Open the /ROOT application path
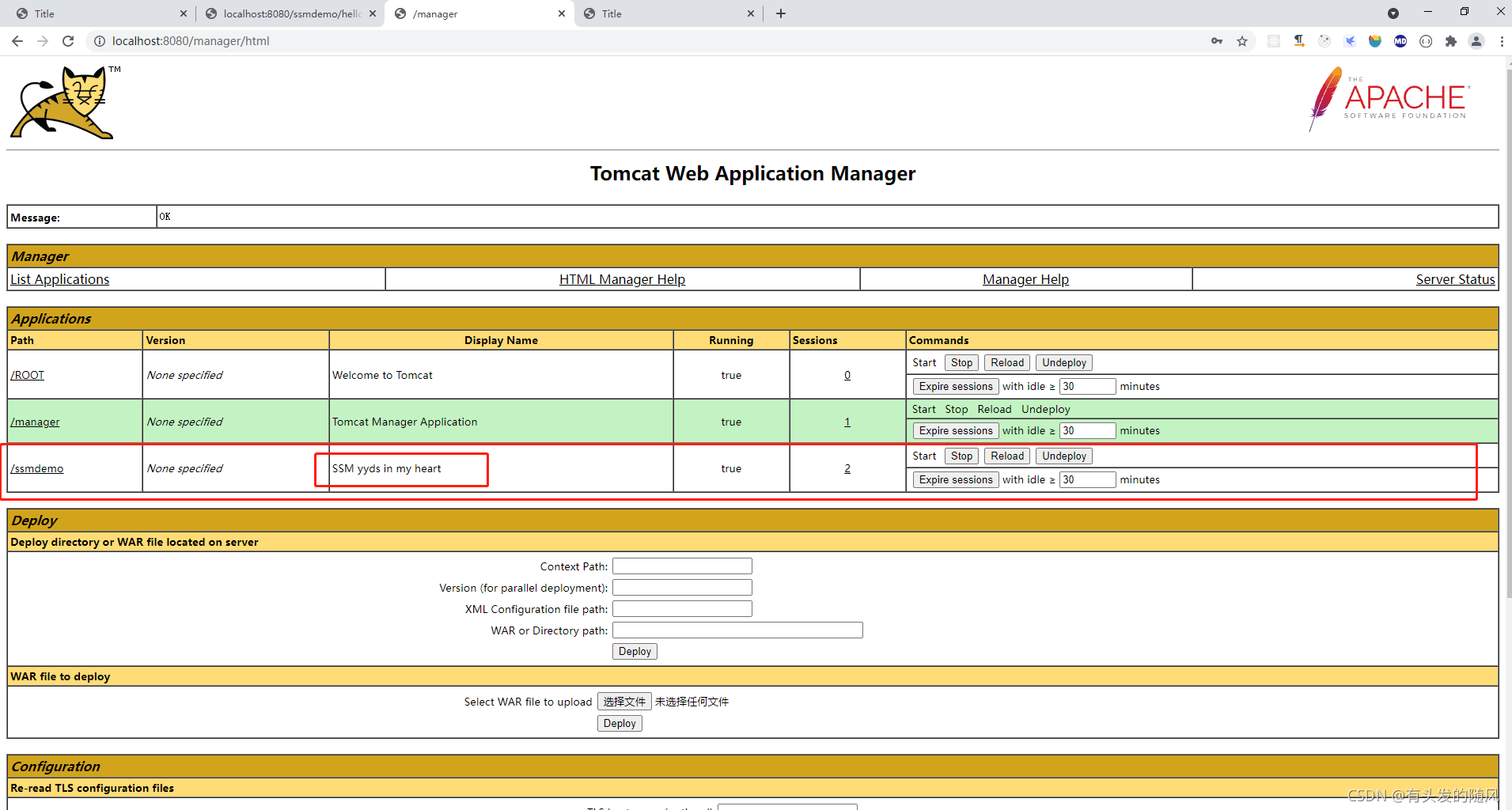 28,375
